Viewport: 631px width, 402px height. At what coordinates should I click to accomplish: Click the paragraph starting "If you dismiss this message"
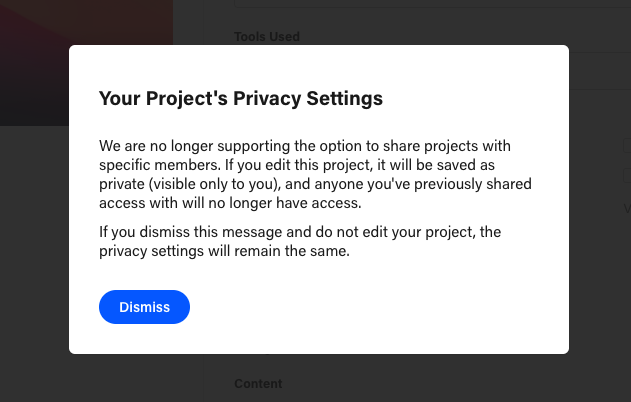(x=300, y=241)
